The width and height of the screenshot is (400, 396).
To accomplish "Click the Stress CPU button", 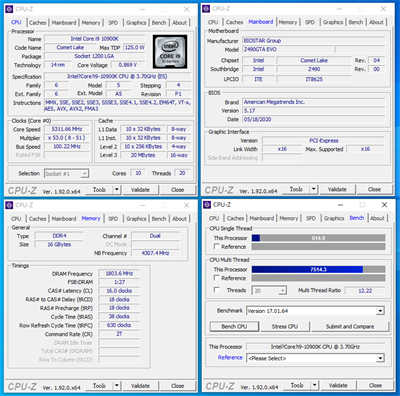I will click(285, 327).
